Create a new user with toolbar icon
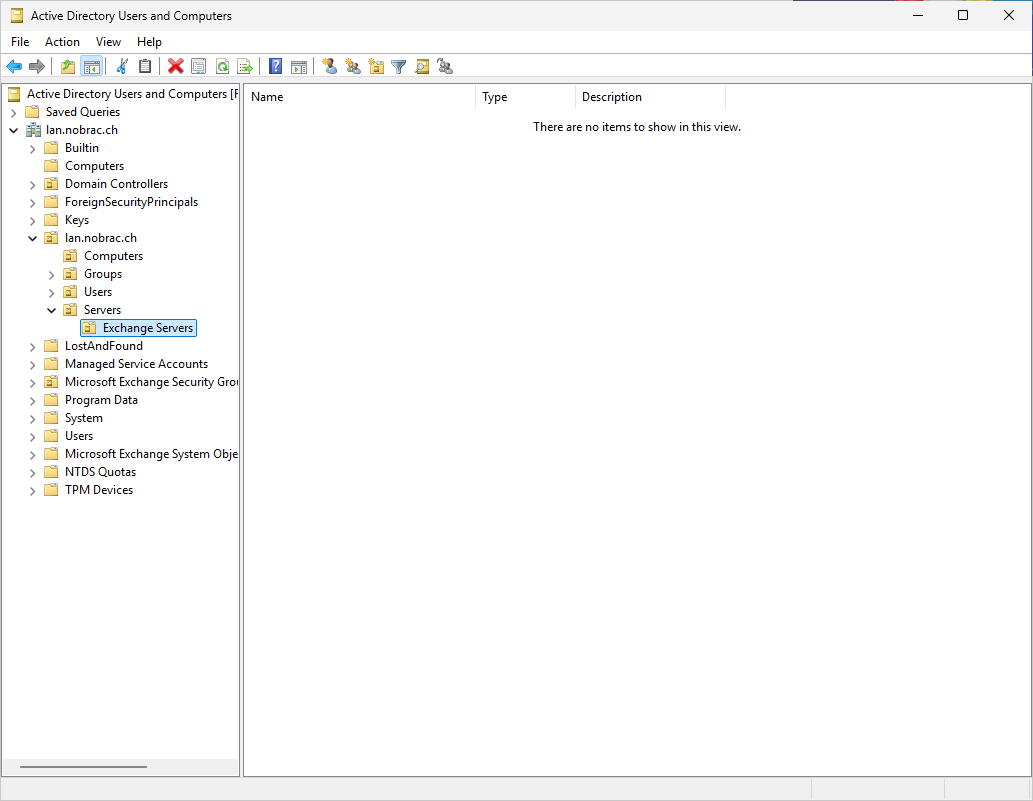1033x801 pixels. pos(329,67)
